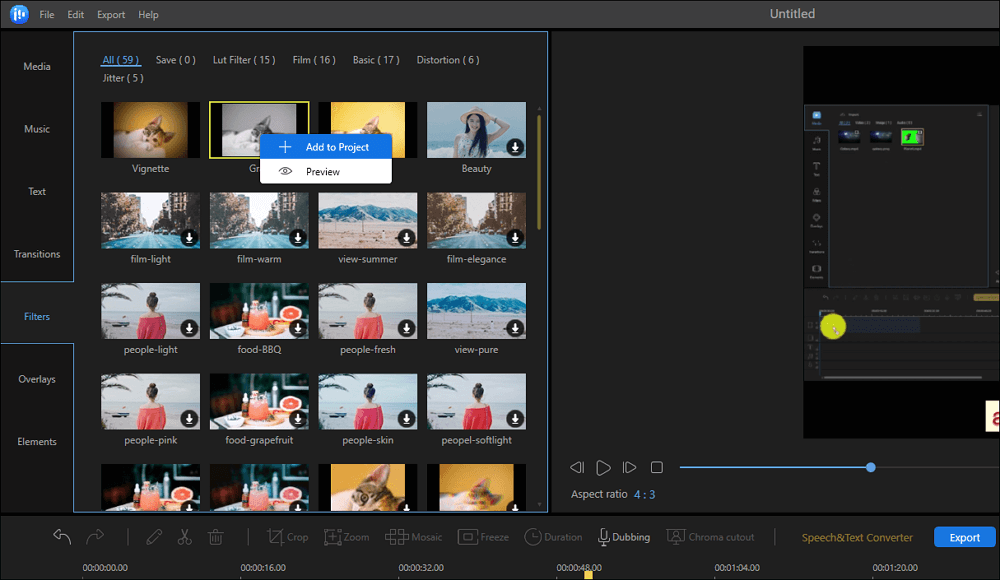Viewport: 1000px width, 580px height.
Task: Click the stop playback square icon
Action: coord(657,467)
